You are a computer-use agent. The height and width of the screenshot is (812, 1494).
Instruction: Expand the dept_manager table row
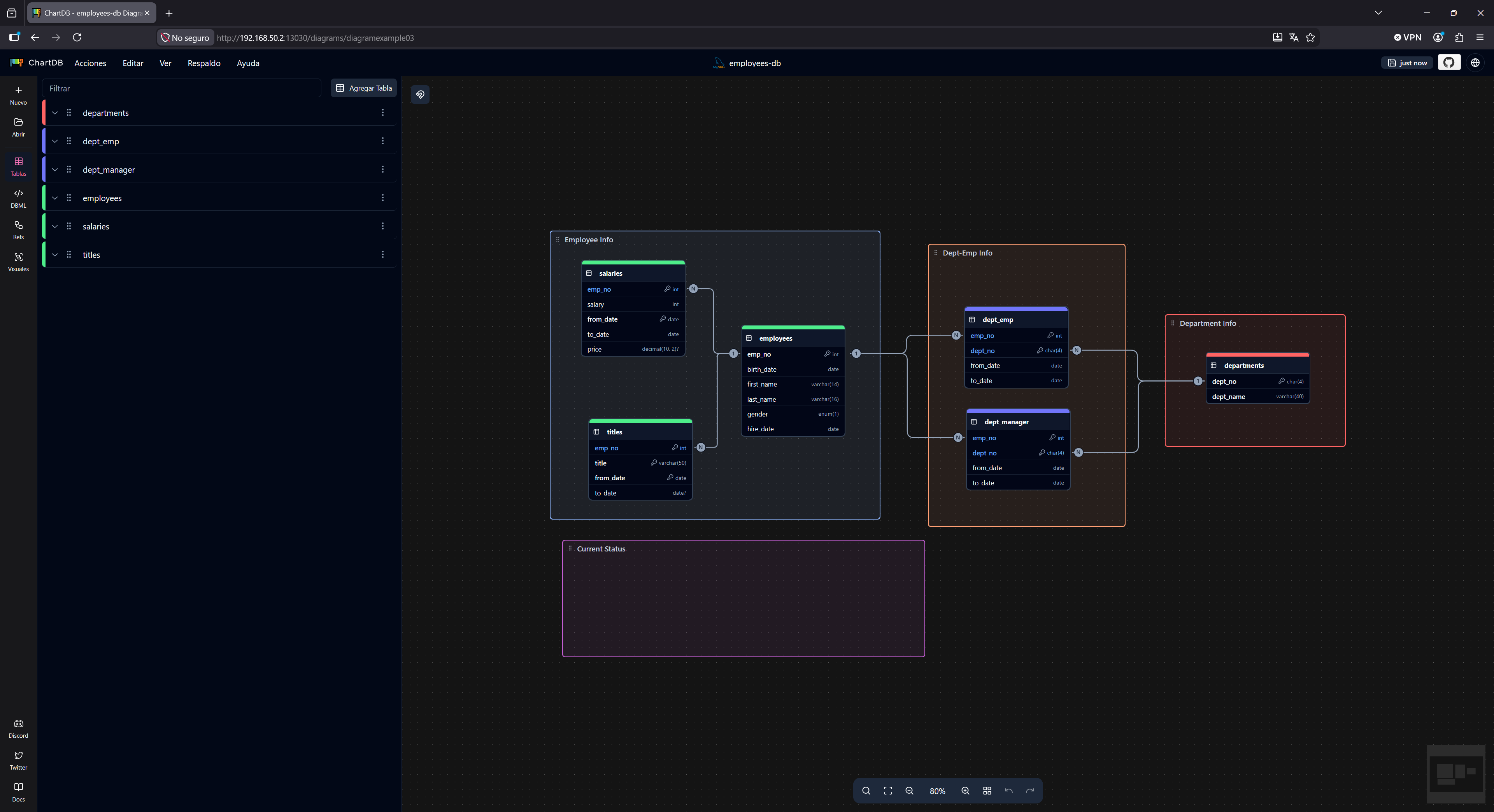pos(55,170)
